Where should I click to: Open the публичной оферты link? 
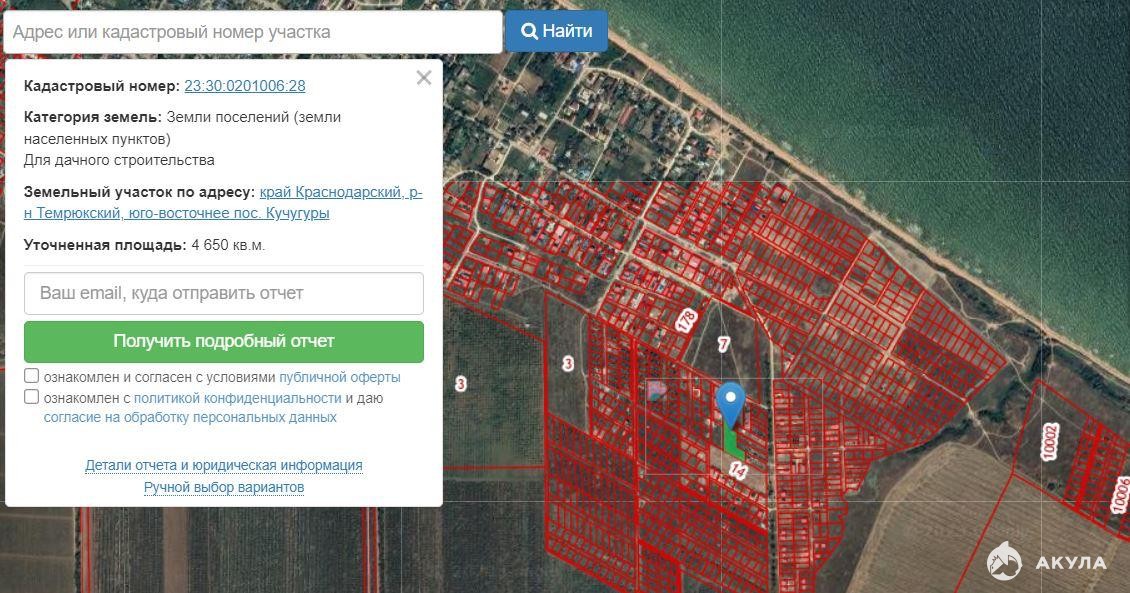click(x=339, y=377)
